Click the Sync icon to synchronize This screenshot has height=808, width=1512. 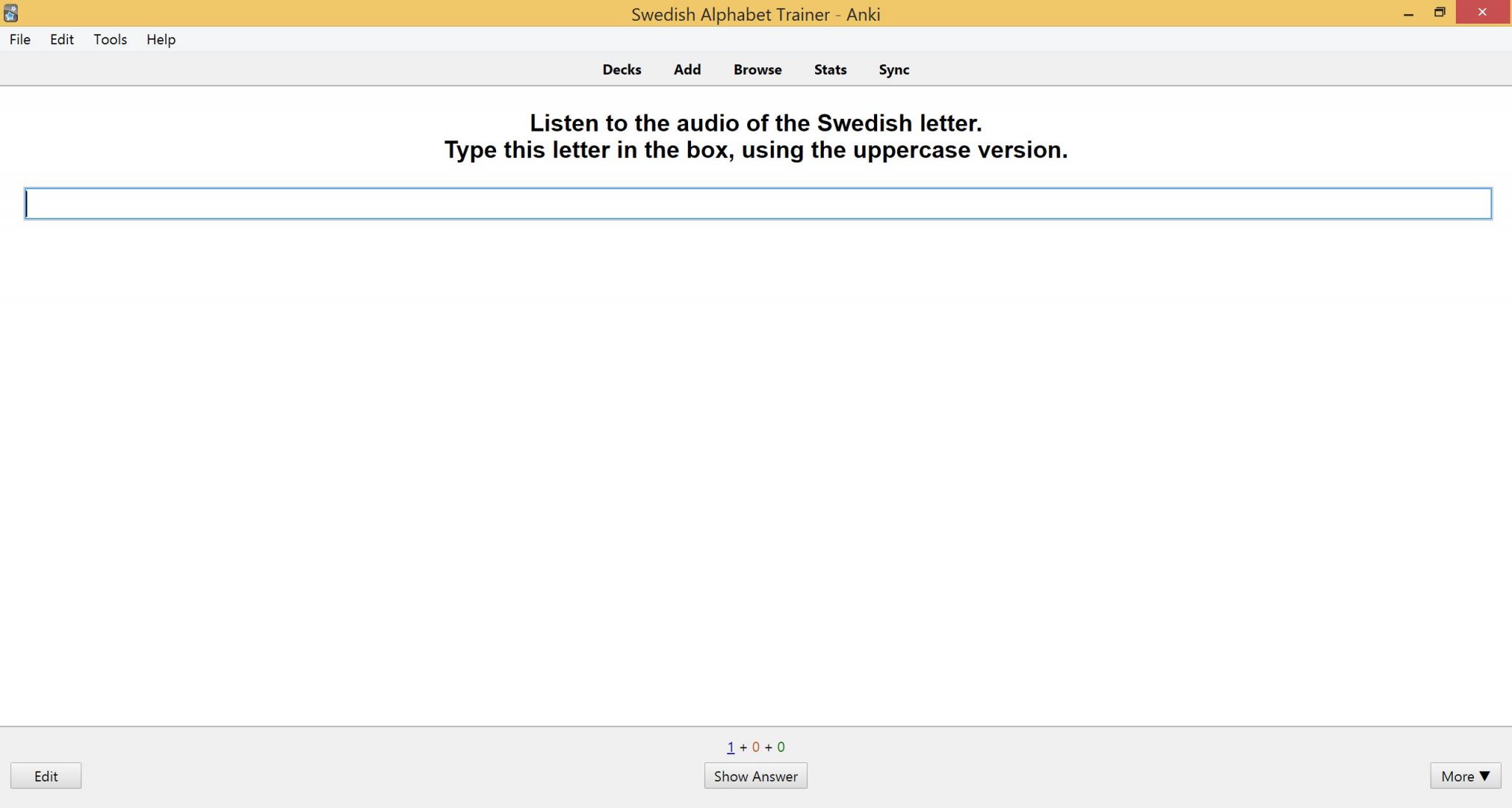pos(894,69)
